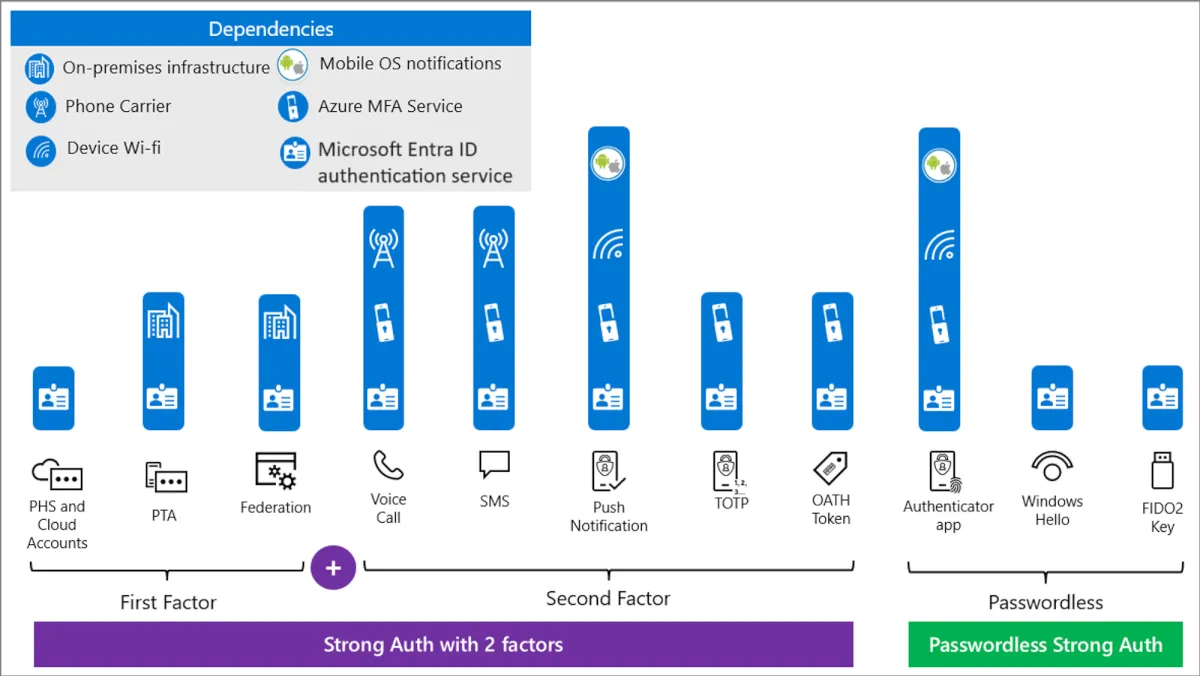The image size is (1200, 676).
Task: Click the Device Wi-fi legend icon
Action: click(x=41, y=150)
